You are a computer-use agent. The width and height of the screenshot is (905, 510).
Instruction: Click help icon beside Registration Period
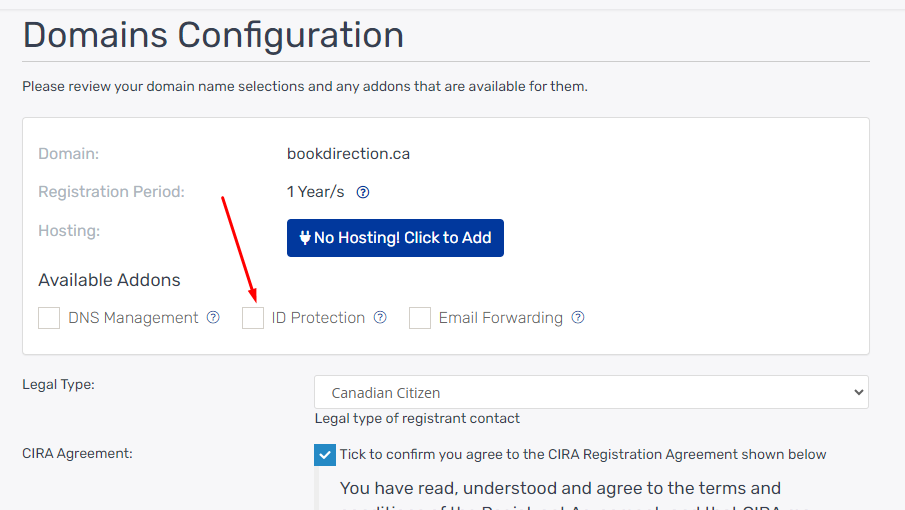pyautogui.click(x=362, y=192)
